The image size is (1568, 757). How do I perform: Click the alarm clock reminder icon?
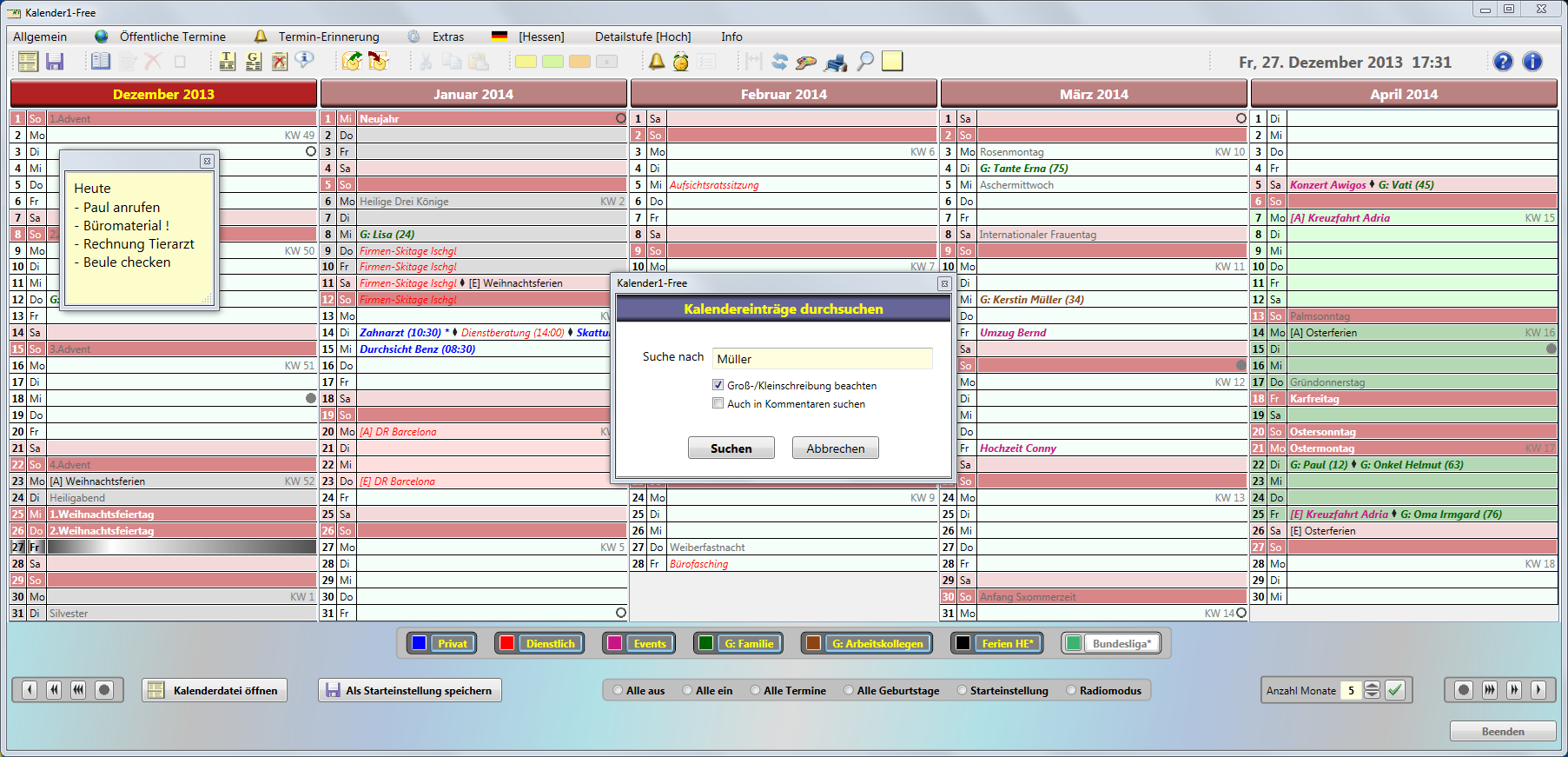(x=681, y=62)
